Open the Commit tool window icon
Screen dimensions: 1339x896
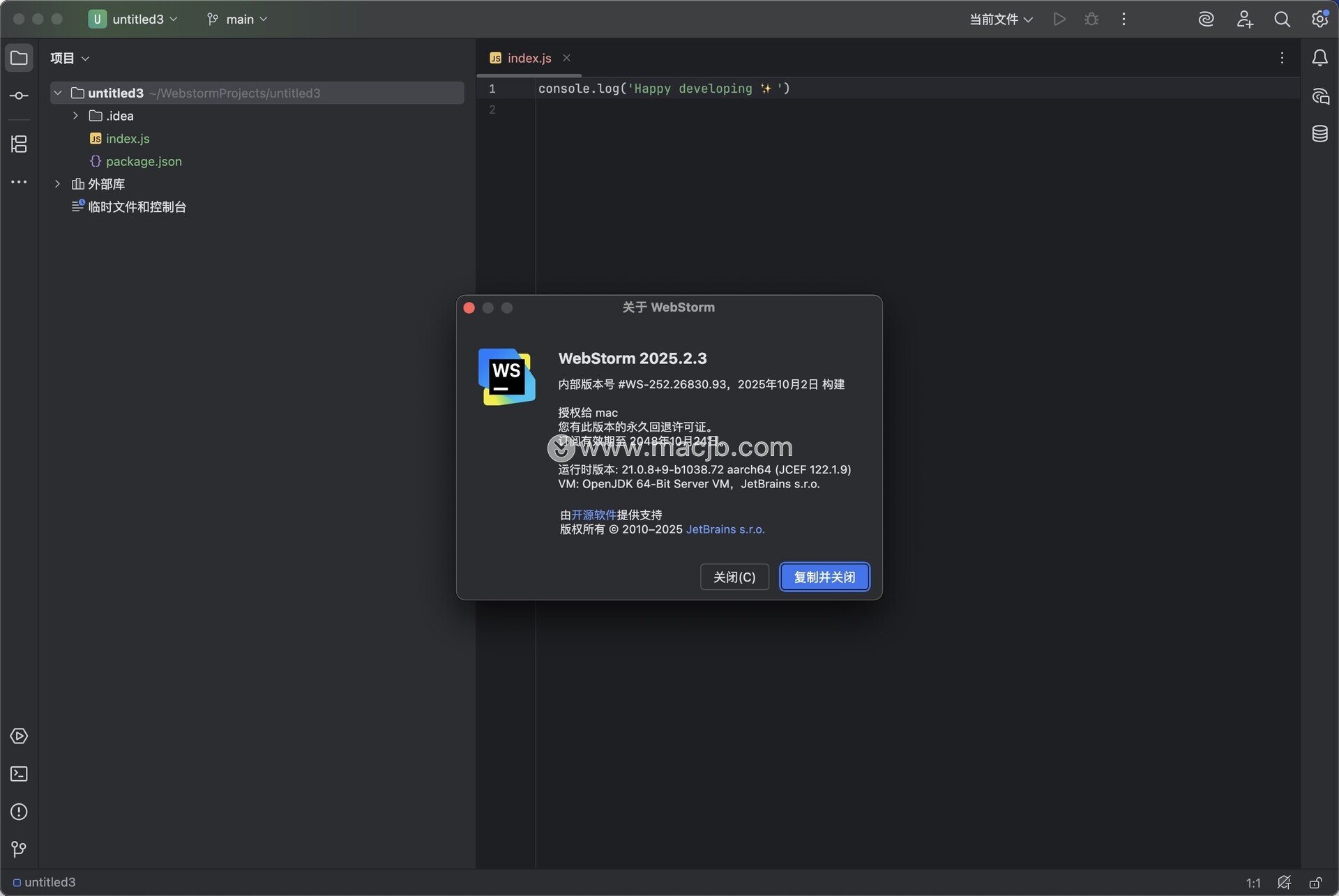coord(19,96)
